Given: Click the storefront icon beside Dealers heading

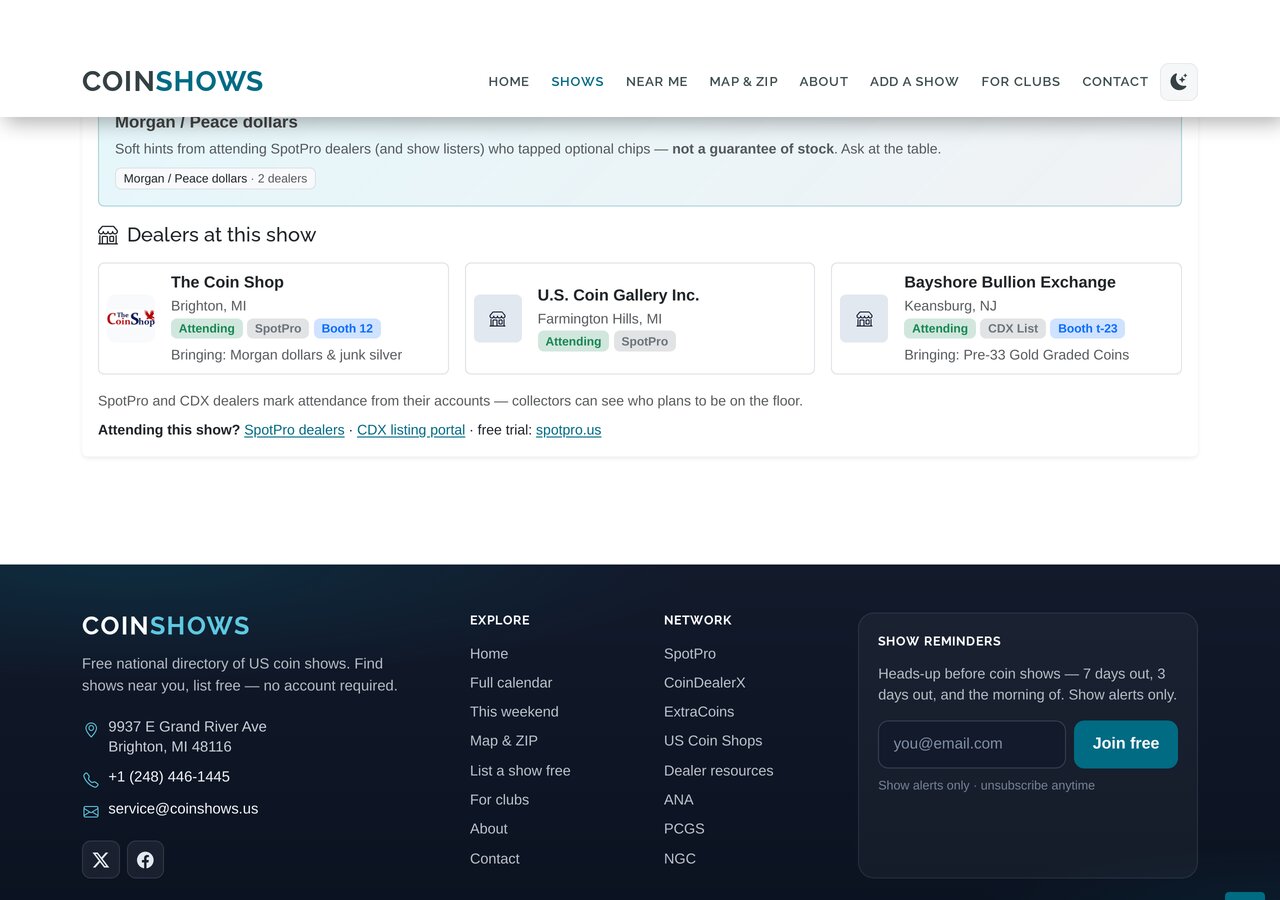Looking at the screenshot, I should coord(108,235).
